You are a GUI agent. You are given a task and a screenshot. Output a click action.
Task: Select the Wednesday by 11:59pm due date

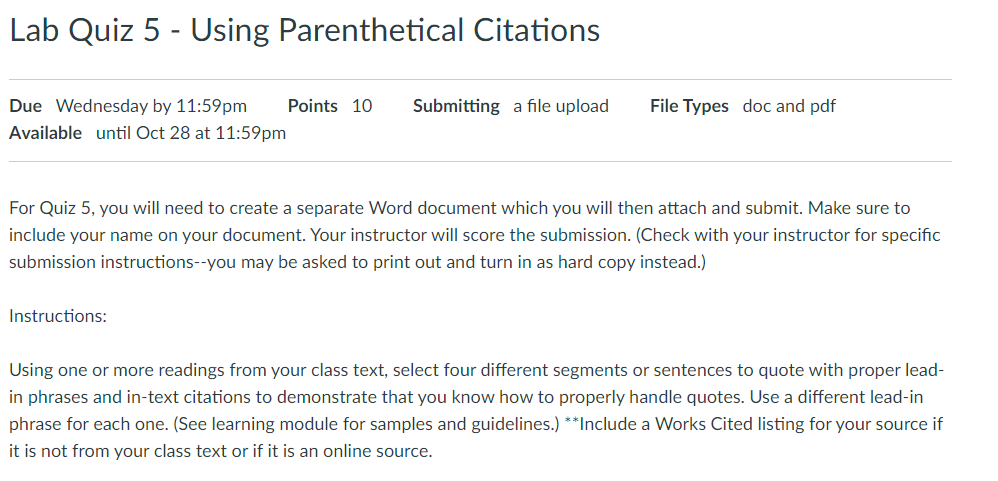(151, 106)
